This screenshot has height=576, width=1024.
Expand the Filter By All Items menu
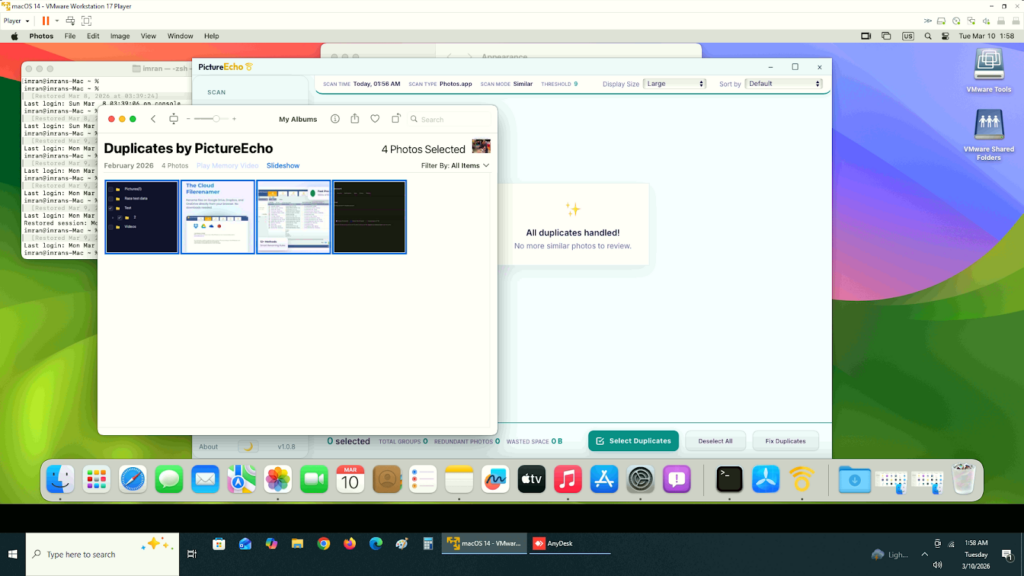pyautogui.click(x=456, y=166)
